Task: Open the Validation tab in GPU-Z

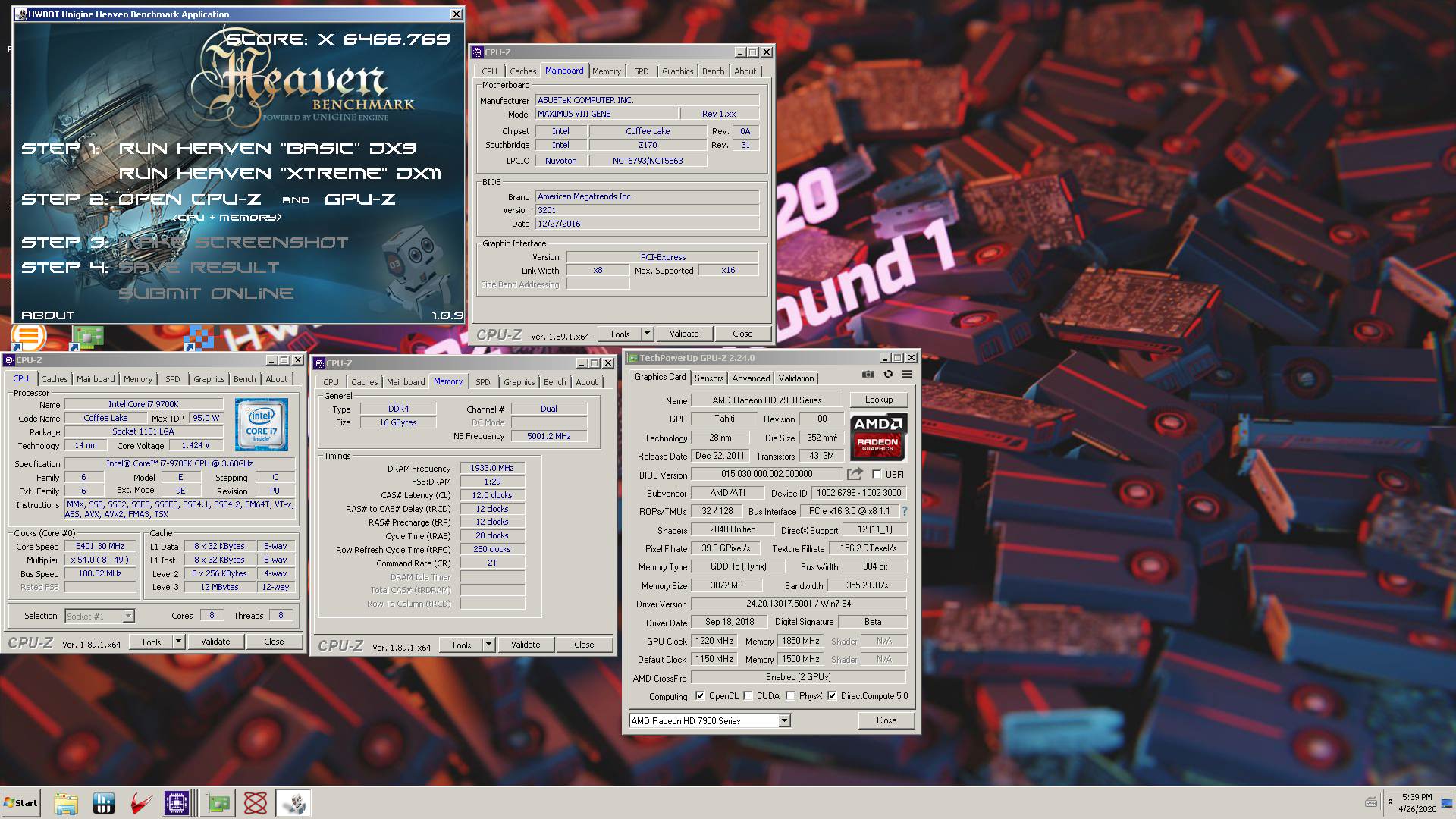Action: pos(796,378)
